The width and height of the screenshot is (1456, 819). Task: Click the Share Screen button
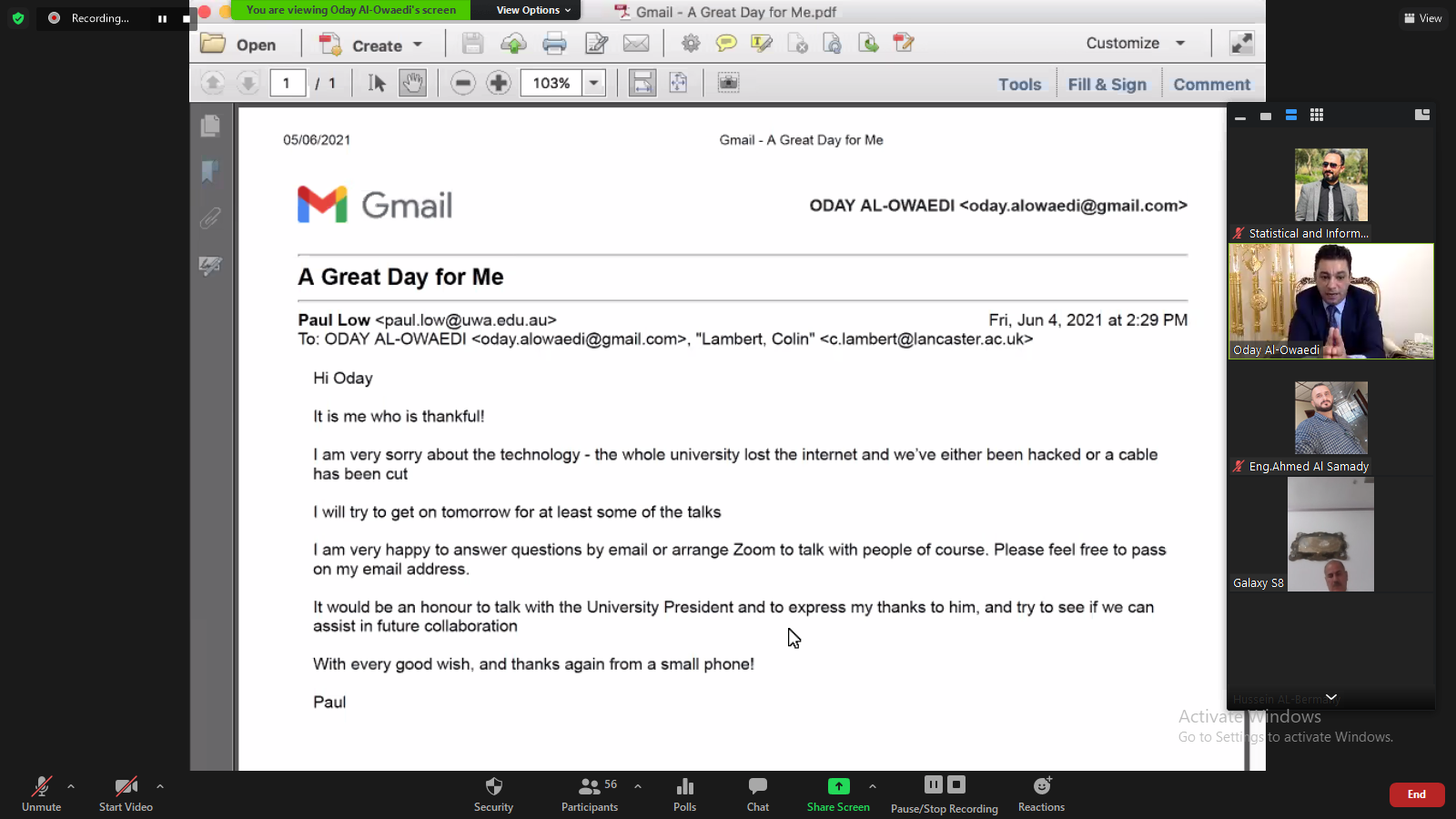tap(838, 793)
